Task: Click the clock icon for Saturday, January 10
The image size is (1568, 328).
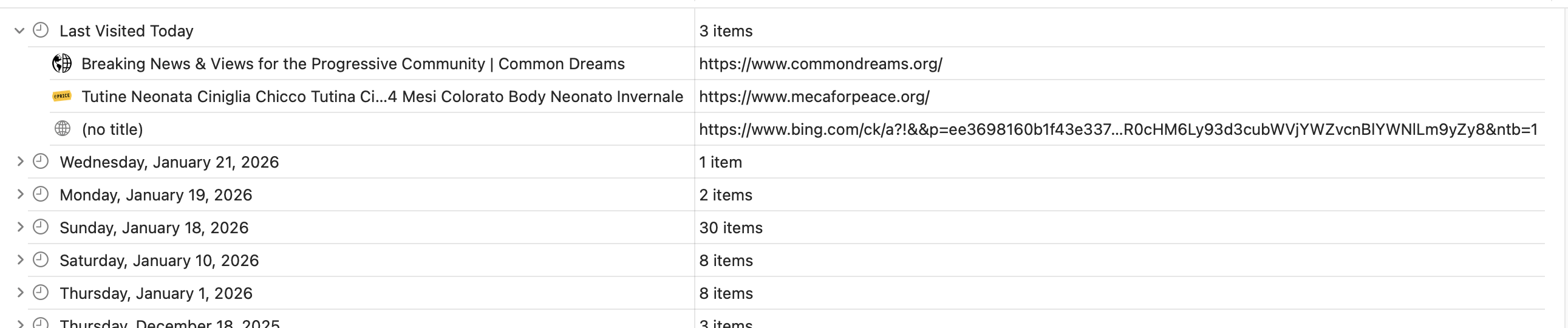Action: pyautogui.click(x=41, y=261)
